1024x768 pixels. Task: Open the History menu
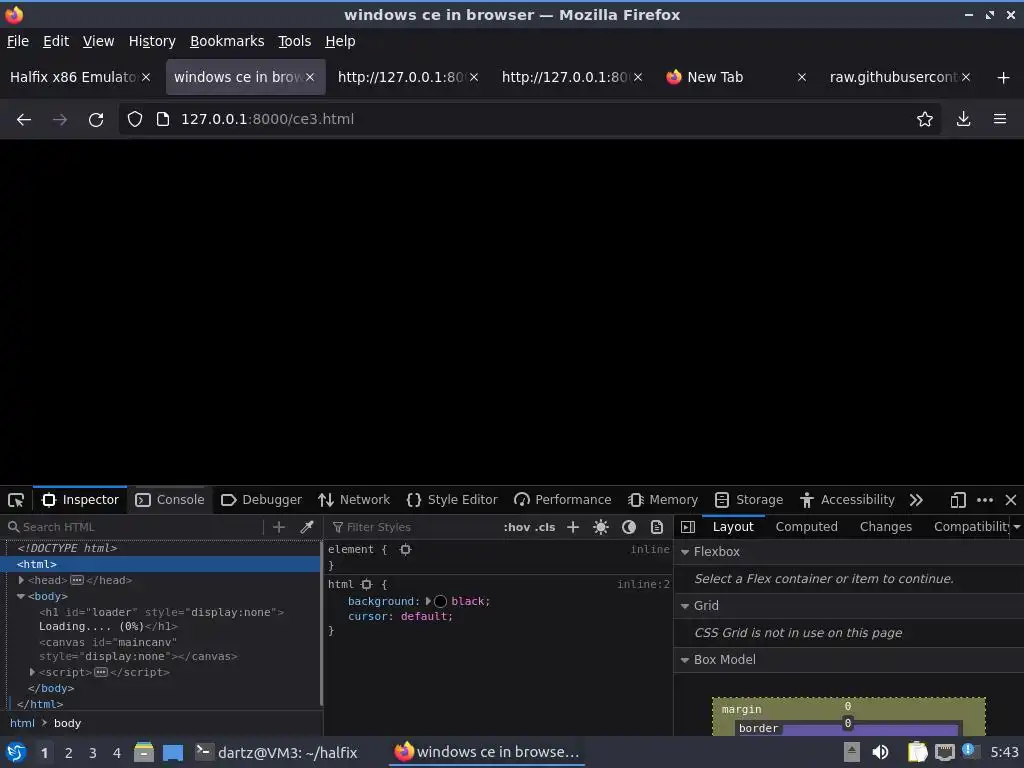[x=152, y=41]
